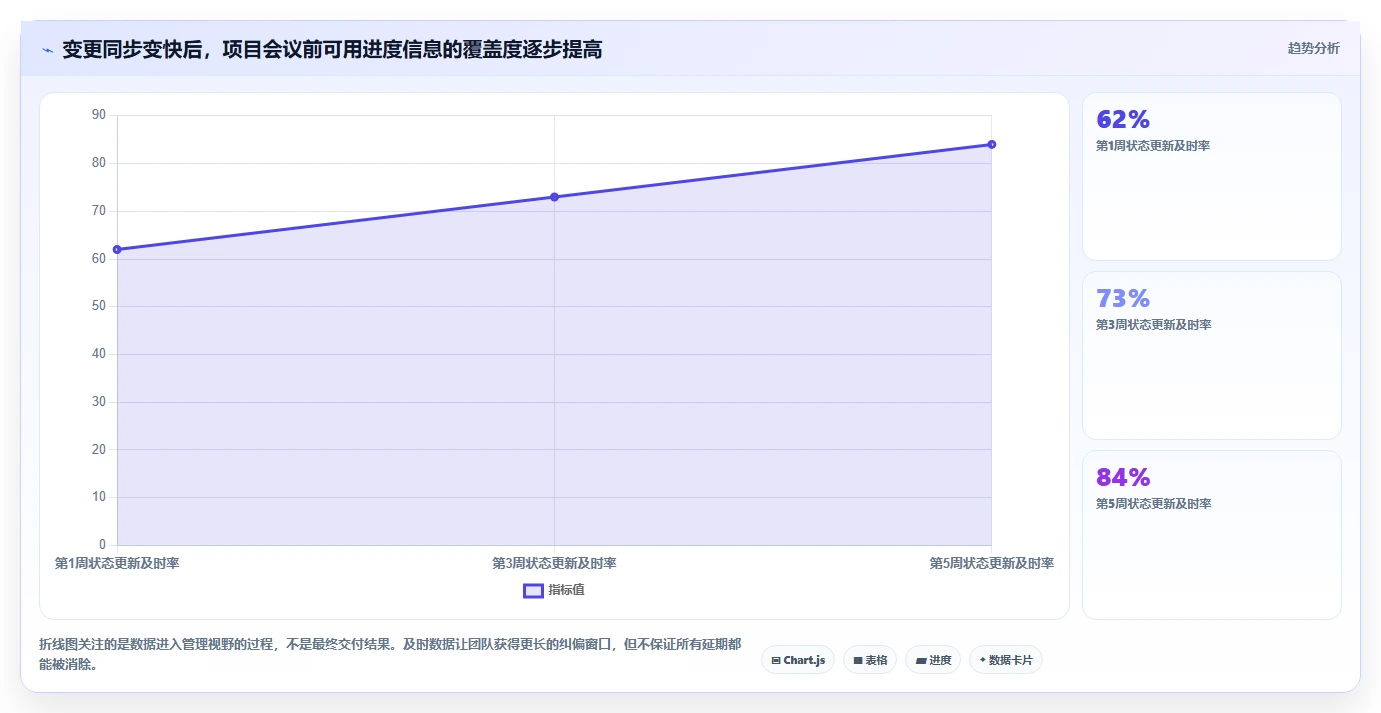Open the 62% 第1周状态更新及时率 card
Viewport: 1381px width, 713px height.
(x=1211, y=177)
